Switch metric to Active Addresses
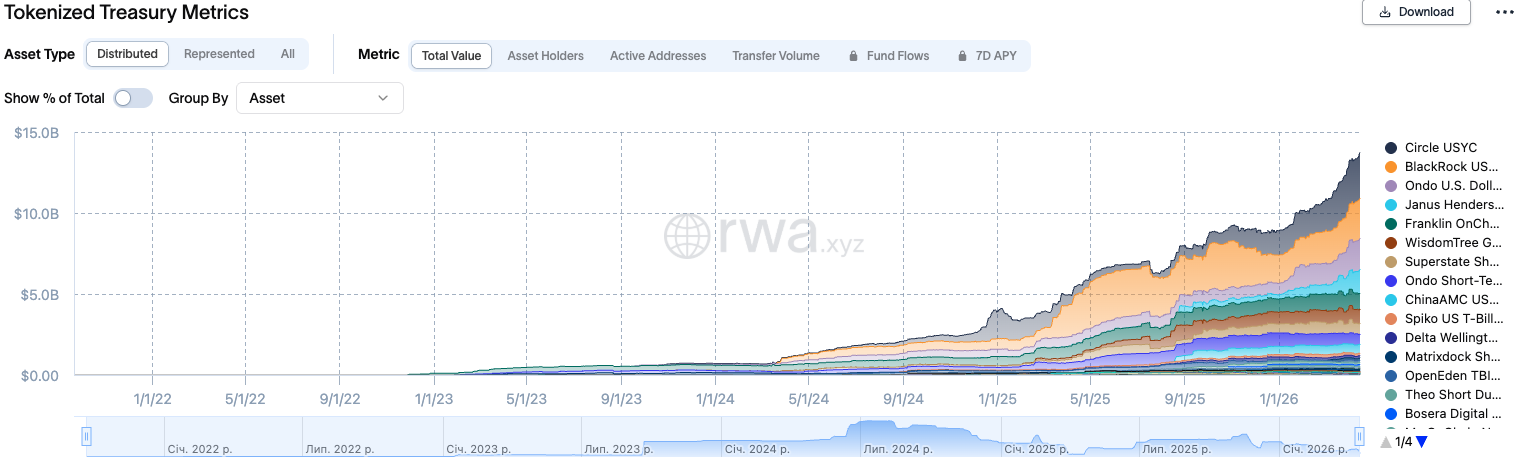 click(658, 56)
